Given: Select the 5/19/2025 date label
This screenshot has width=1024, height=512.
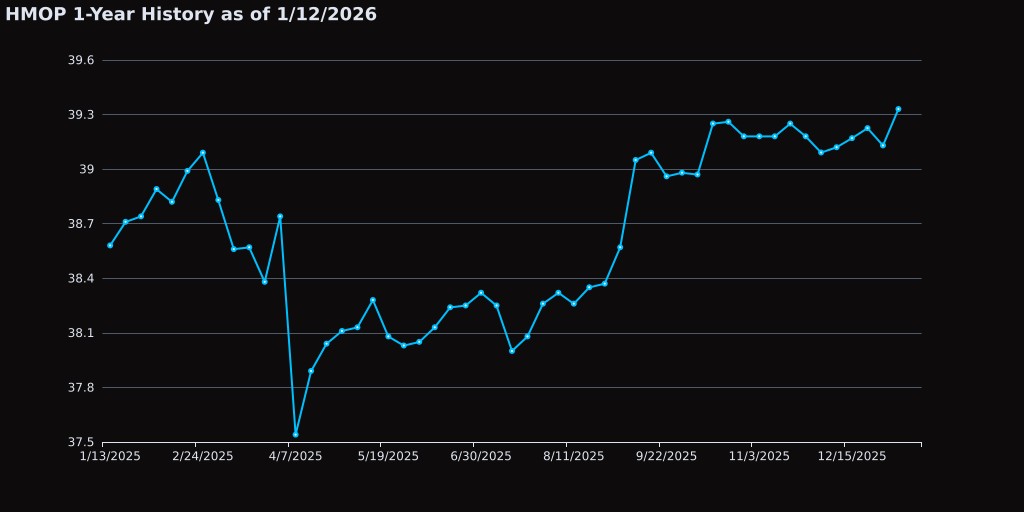Looking at the screenshot, I should point(388,456).
